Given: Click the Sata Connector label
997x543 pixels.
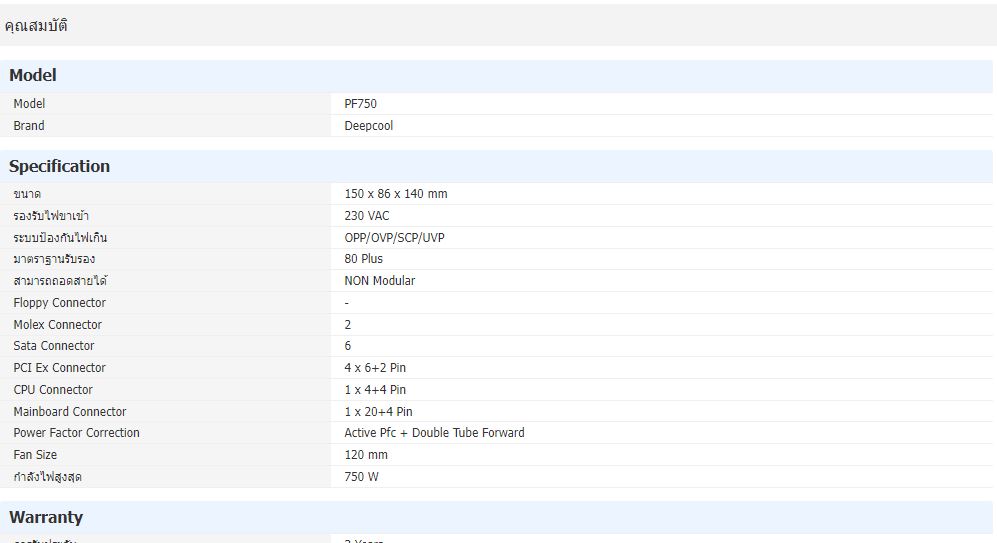Looking at the screenshot, I should coord(54,346).
